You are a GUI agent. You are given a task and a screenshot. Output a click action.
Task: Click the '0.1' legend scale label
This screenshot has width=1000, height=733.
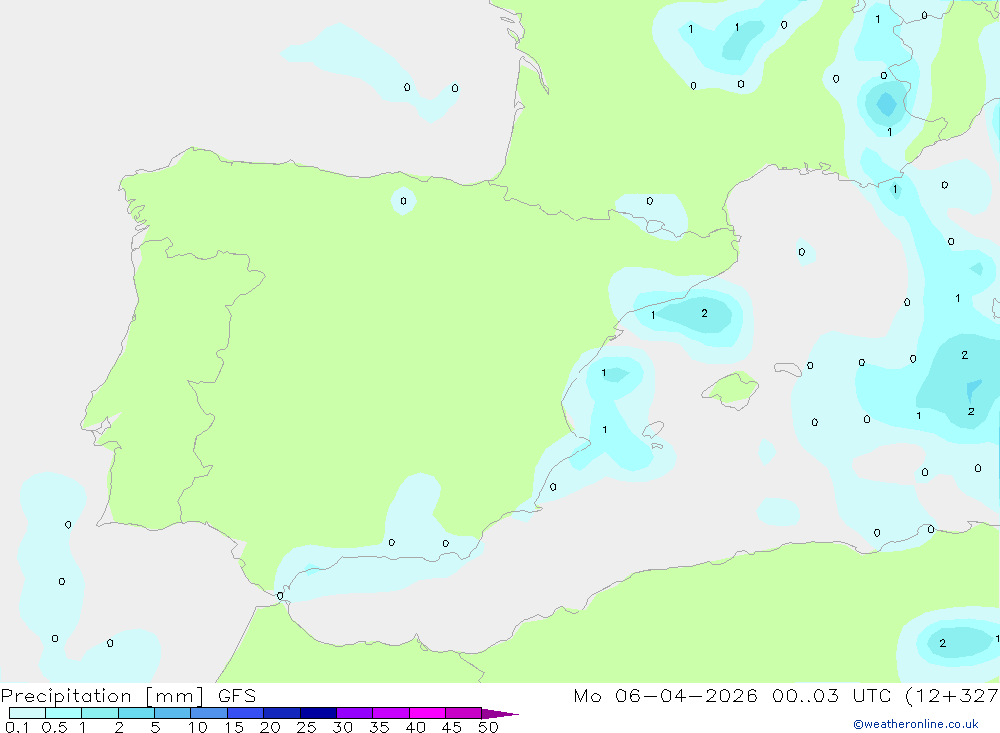17,727
